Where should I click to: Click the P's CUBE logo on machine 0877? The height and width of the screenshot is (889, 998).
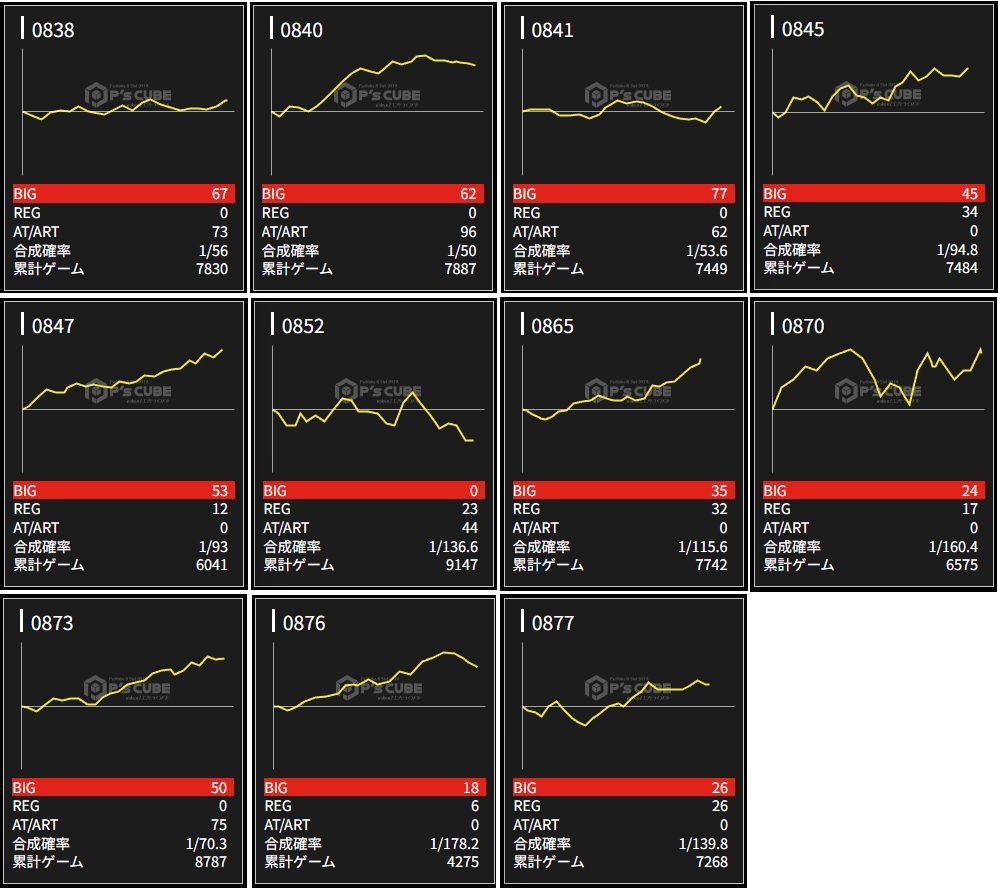pyautogui.click(x=628, y=686)
